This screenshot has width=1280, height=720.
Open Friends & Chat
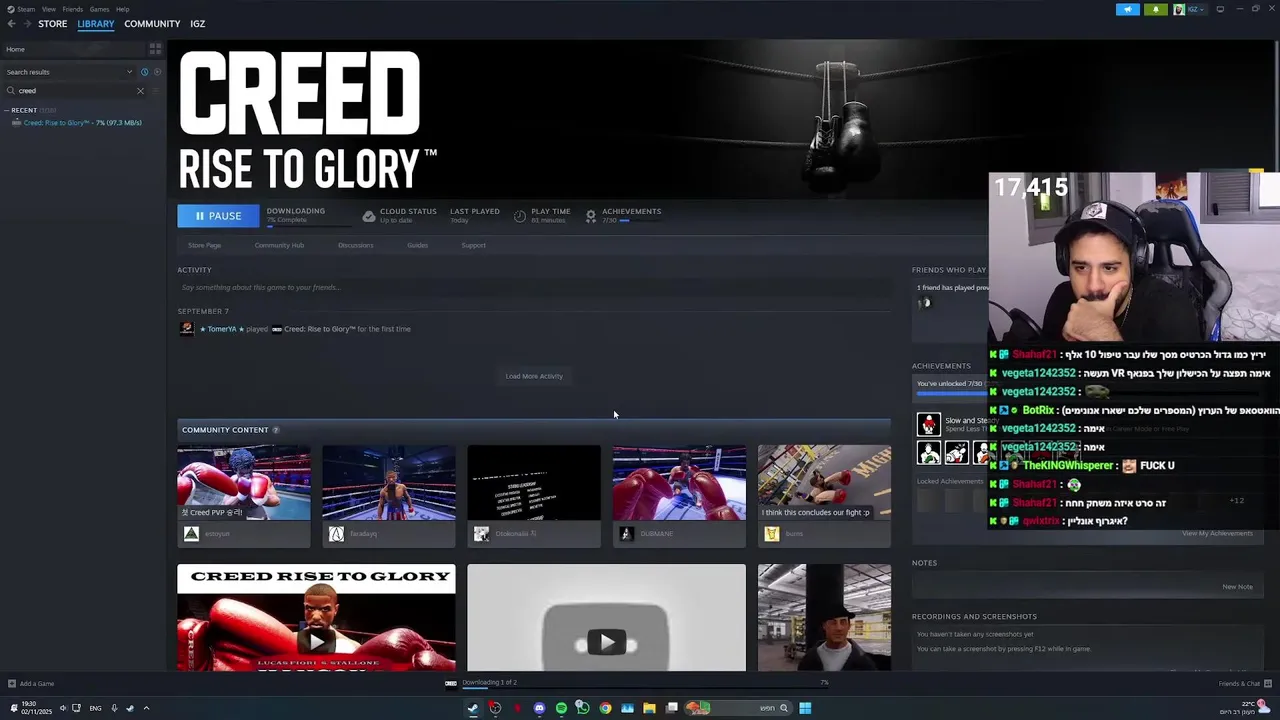[1244, 684]
